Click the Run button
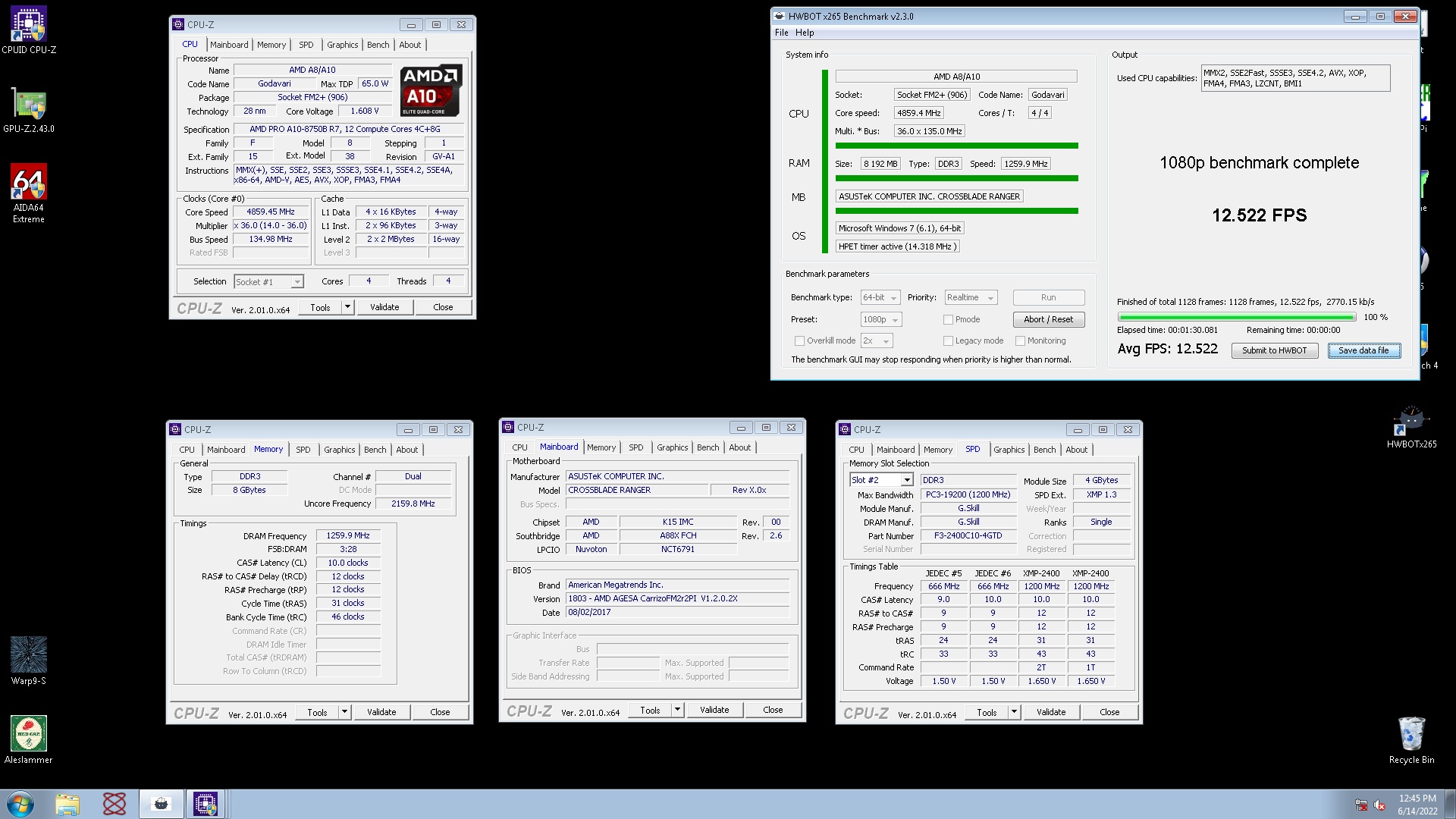Viewport: 1456px width, 819px height. [x=1048, y=297]
